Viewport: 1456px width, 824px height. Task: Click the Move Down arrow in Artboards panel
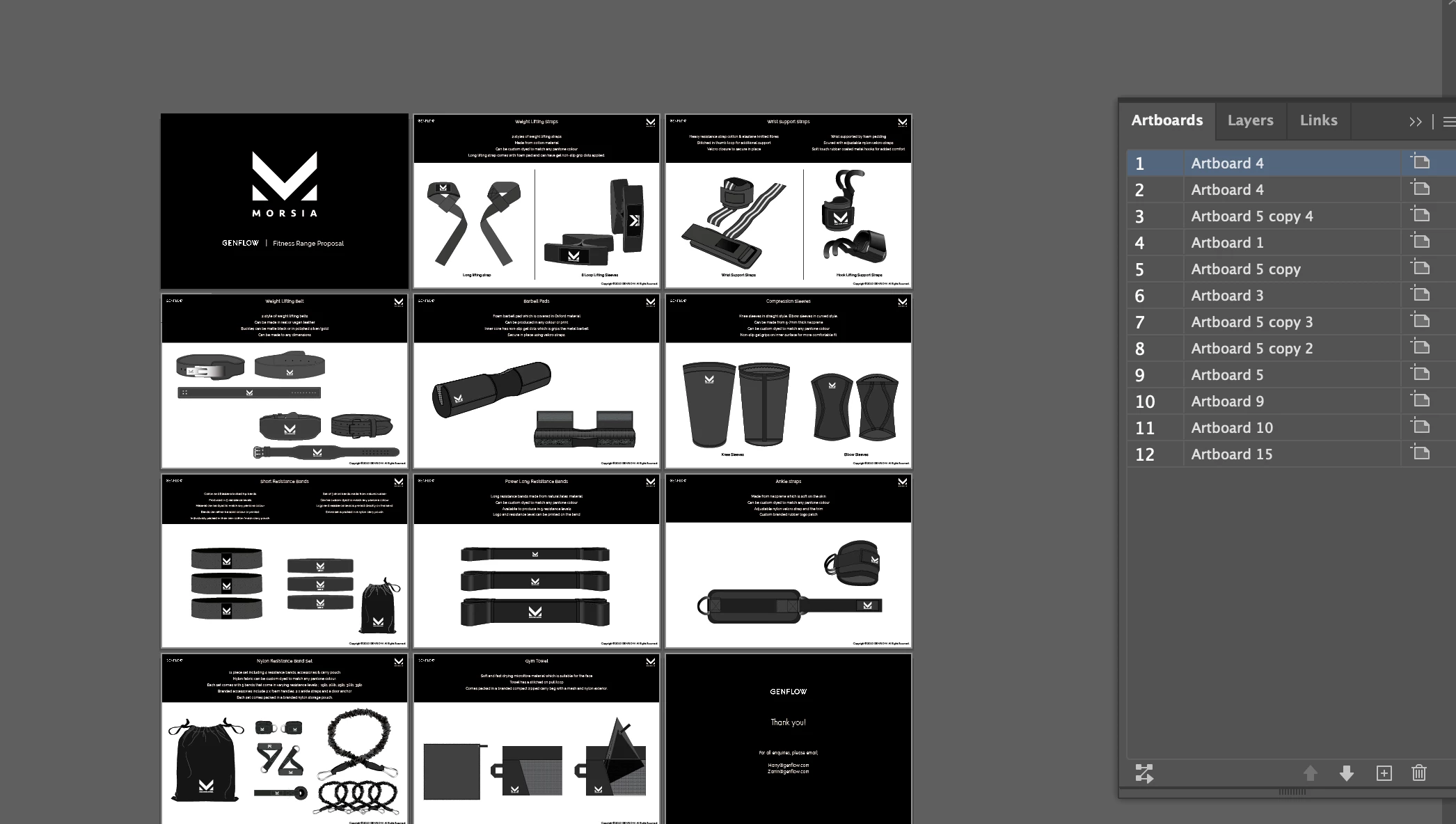coord(1346,773)
